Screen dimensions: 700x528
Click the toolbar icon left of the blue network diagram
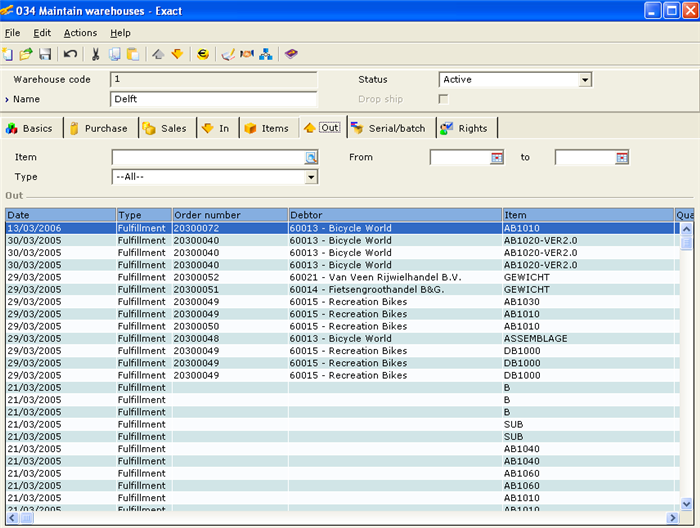[x=247, y=54]
